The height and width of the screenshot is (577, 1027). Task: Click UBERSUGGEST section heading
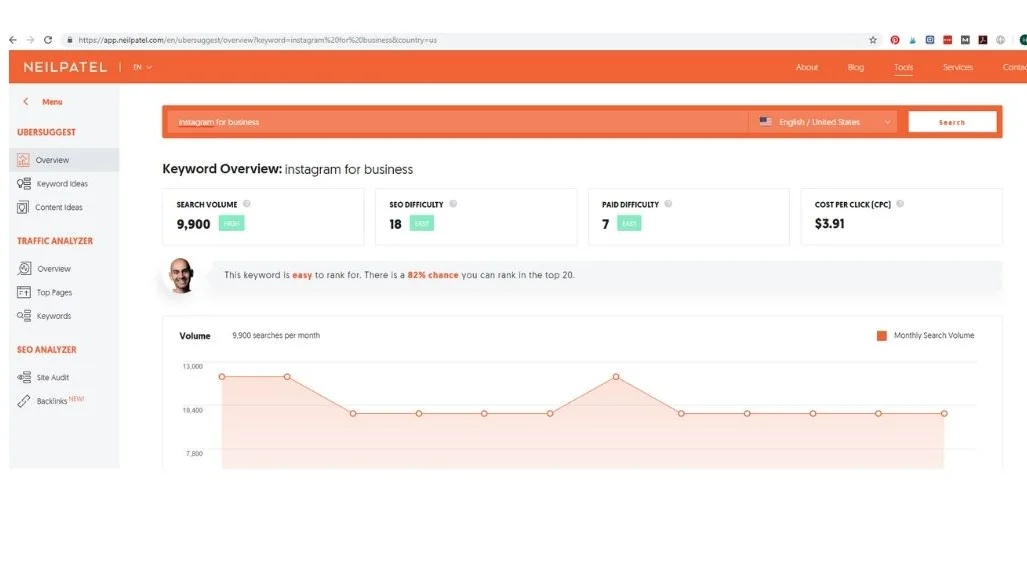pyautogui.click(x=47, y=132)
